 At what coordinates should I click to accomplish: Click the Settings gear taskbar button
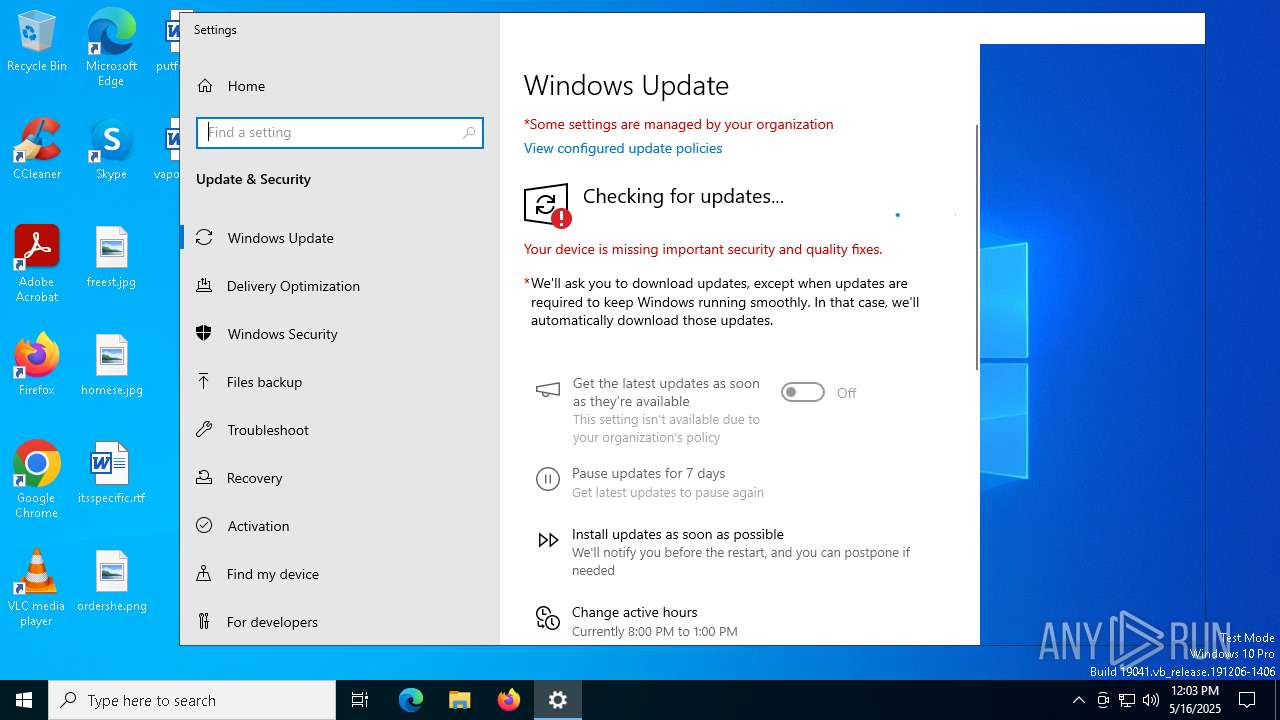click(x=558, y=700)
